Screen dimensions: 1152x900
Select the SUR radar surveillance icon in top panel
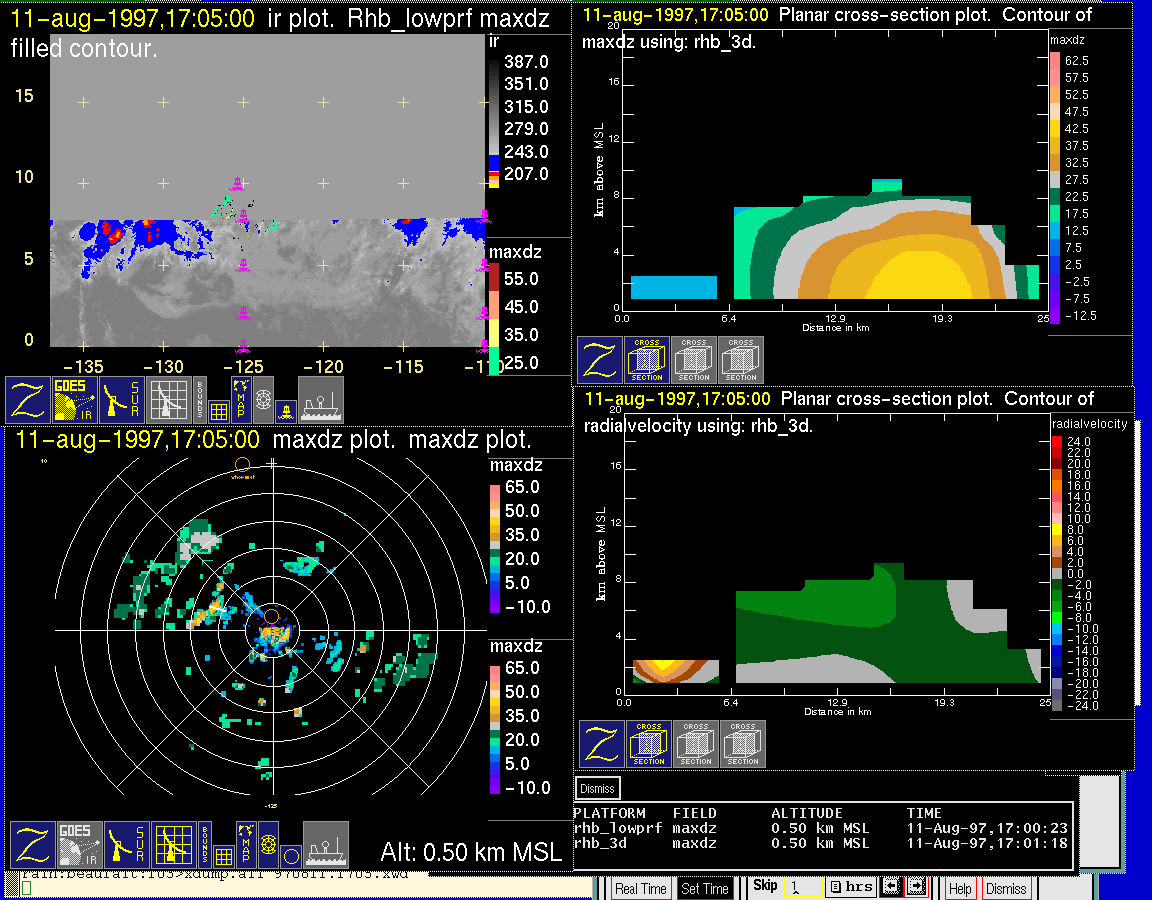(124, 399)
